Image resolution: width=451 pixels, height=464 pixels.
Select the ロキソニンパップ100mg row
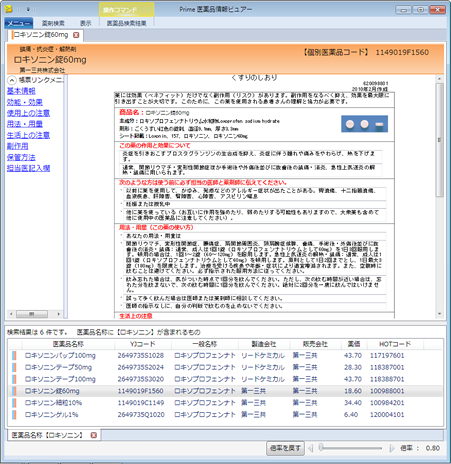coord(226,356)
